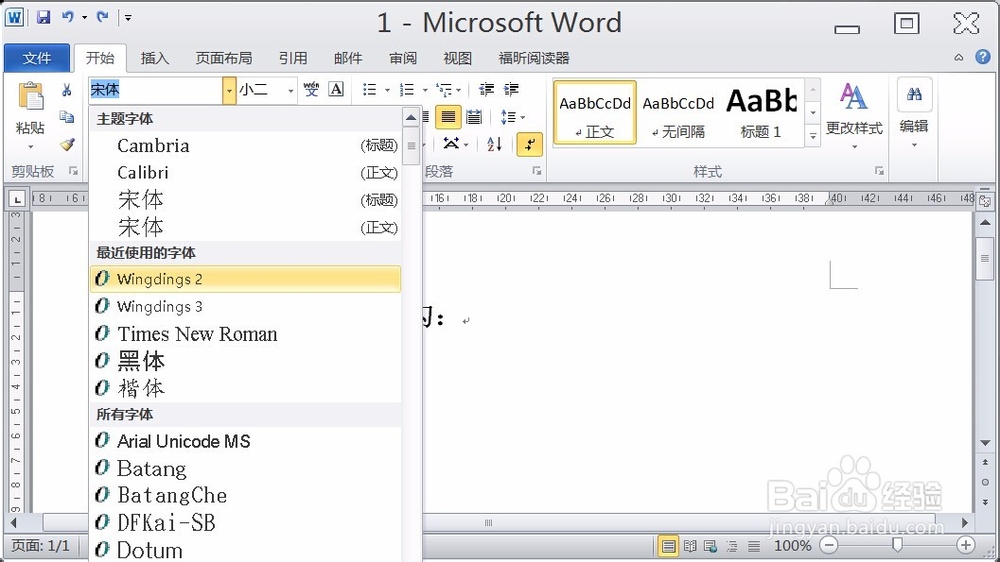The height and width of the screenshot is (562, 1000).
Task: Close the font name dropdown arrow
Action: [x=229, y=91]
